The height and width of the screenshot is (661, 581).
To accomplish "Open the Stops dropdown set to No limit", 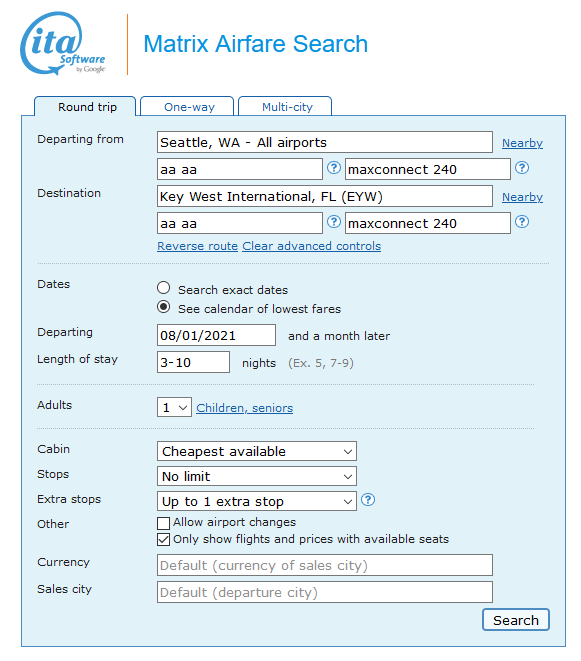I will pyautogui.click(x=257, y=476).
